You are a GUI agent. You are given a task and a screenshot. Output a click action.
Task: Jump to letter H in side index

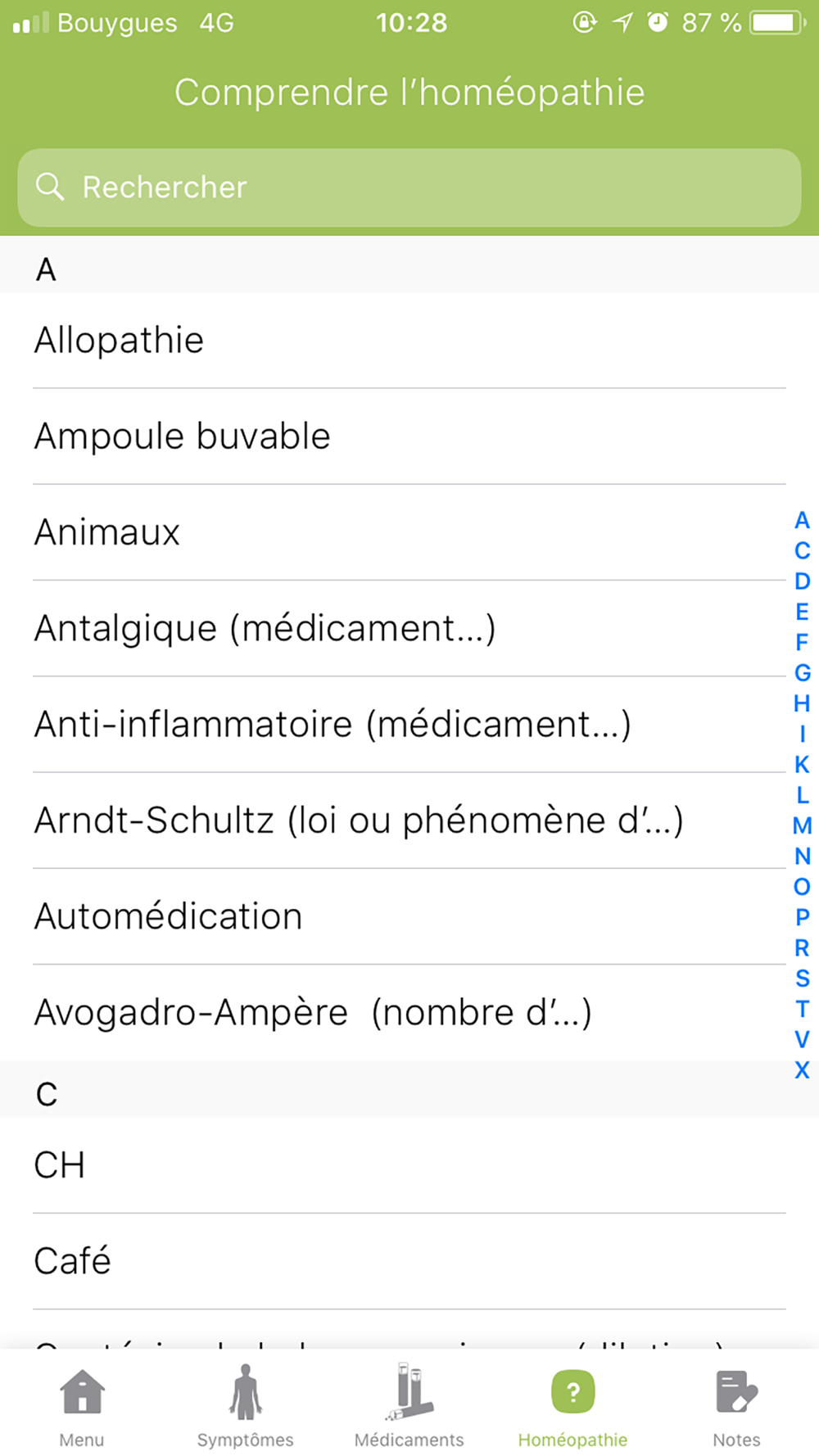click(x=802, y=703)
